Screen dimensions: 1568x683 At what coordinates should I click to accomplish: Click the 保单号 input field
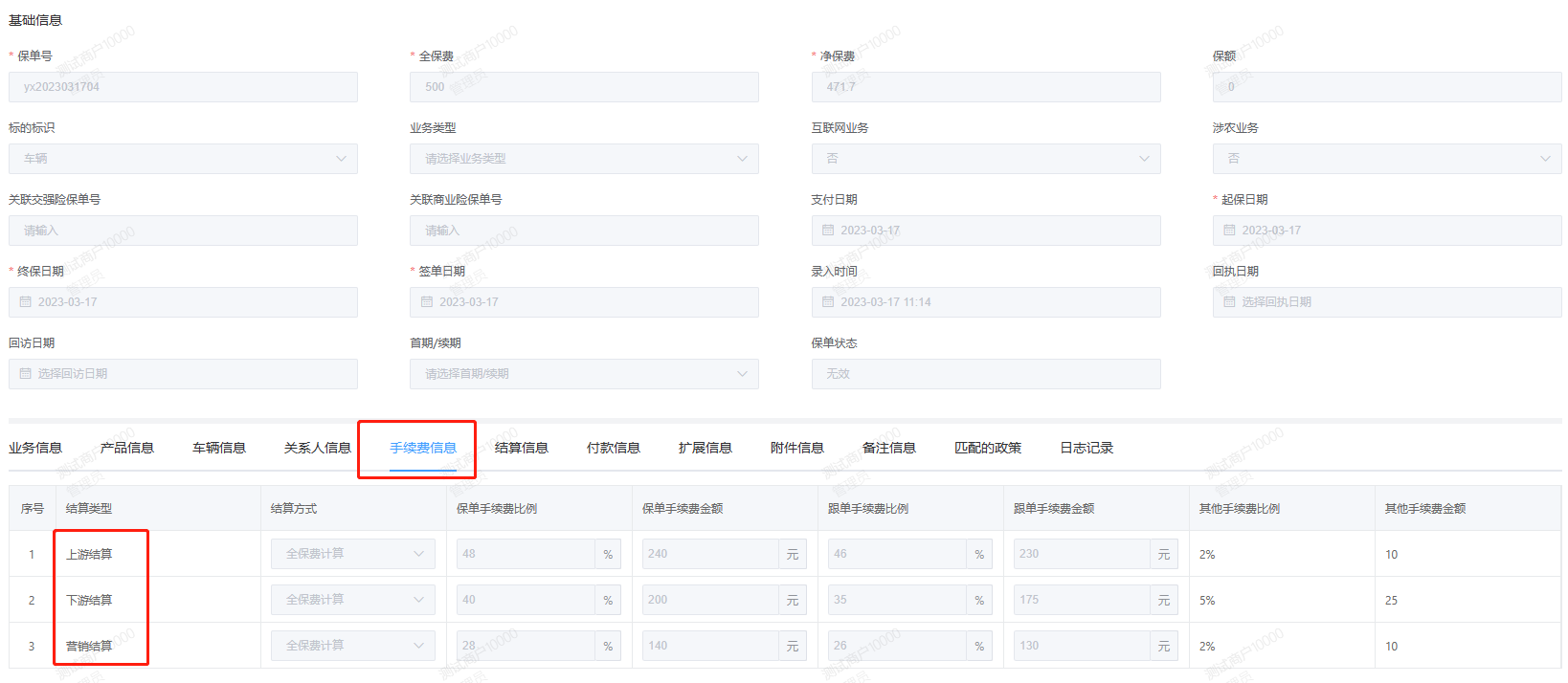click(x=183, y=87)
